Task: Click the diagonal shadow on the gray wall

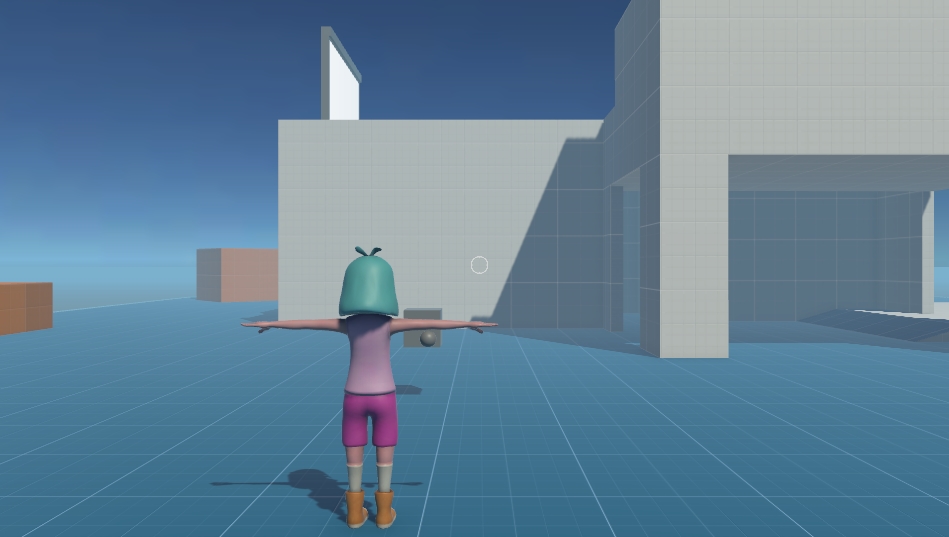Action: [x=560, y=250]
